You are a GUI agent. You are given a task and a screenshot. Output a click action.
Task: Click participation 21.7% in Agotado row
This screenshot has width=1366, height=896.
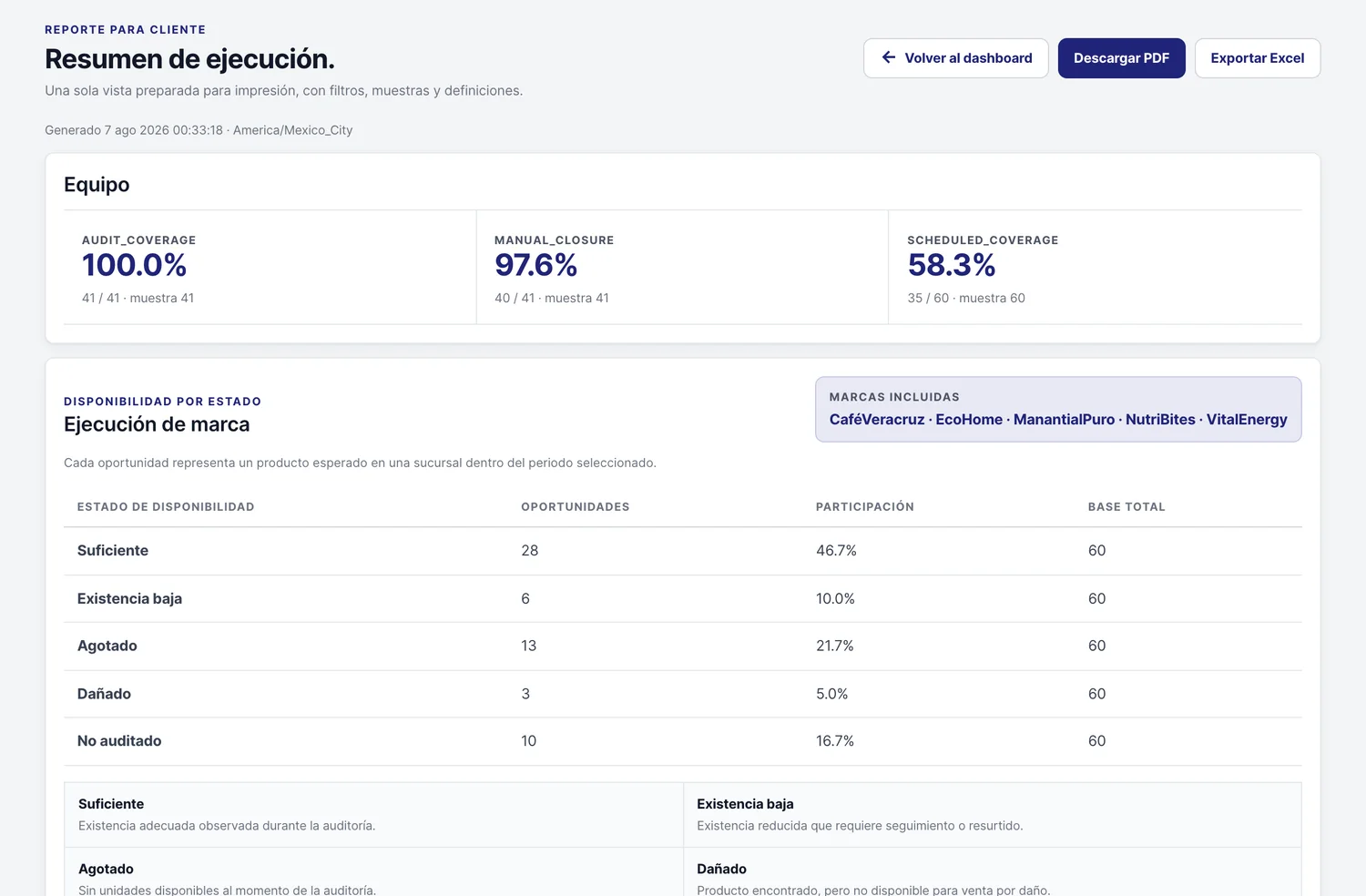(835, 647)
